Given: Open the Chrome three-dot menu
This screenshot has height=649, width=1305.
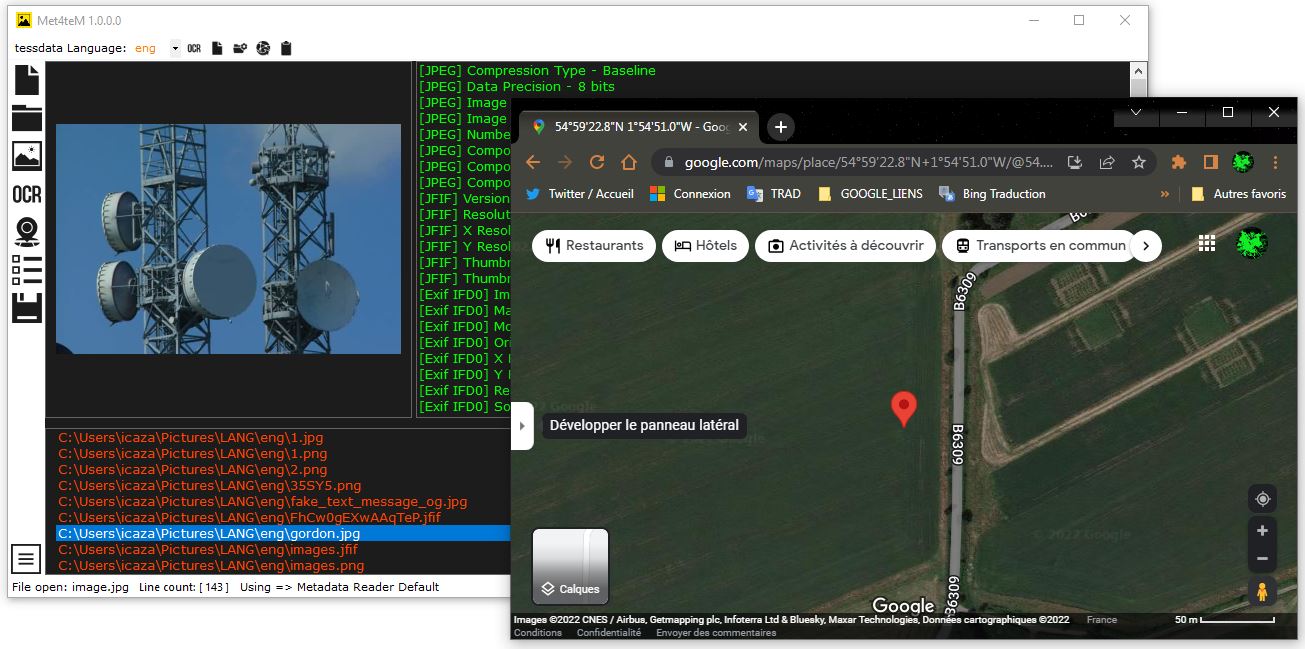Looking at the screenshot, I should [x=1275, y=162].
